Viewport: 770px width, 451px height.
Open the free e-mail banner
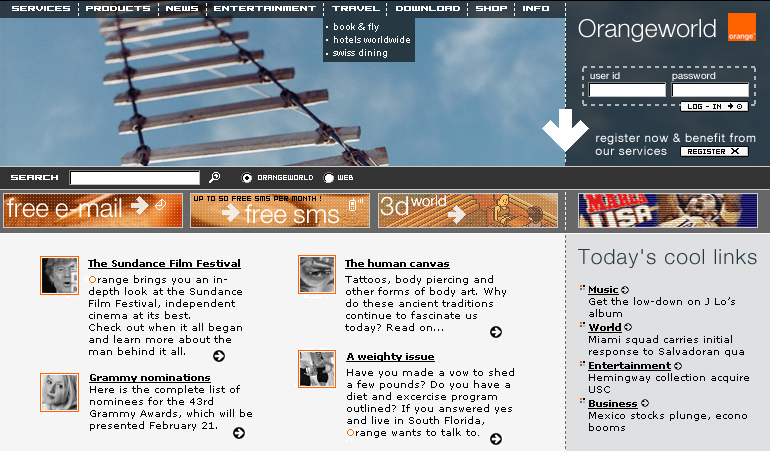click(93, 210)
